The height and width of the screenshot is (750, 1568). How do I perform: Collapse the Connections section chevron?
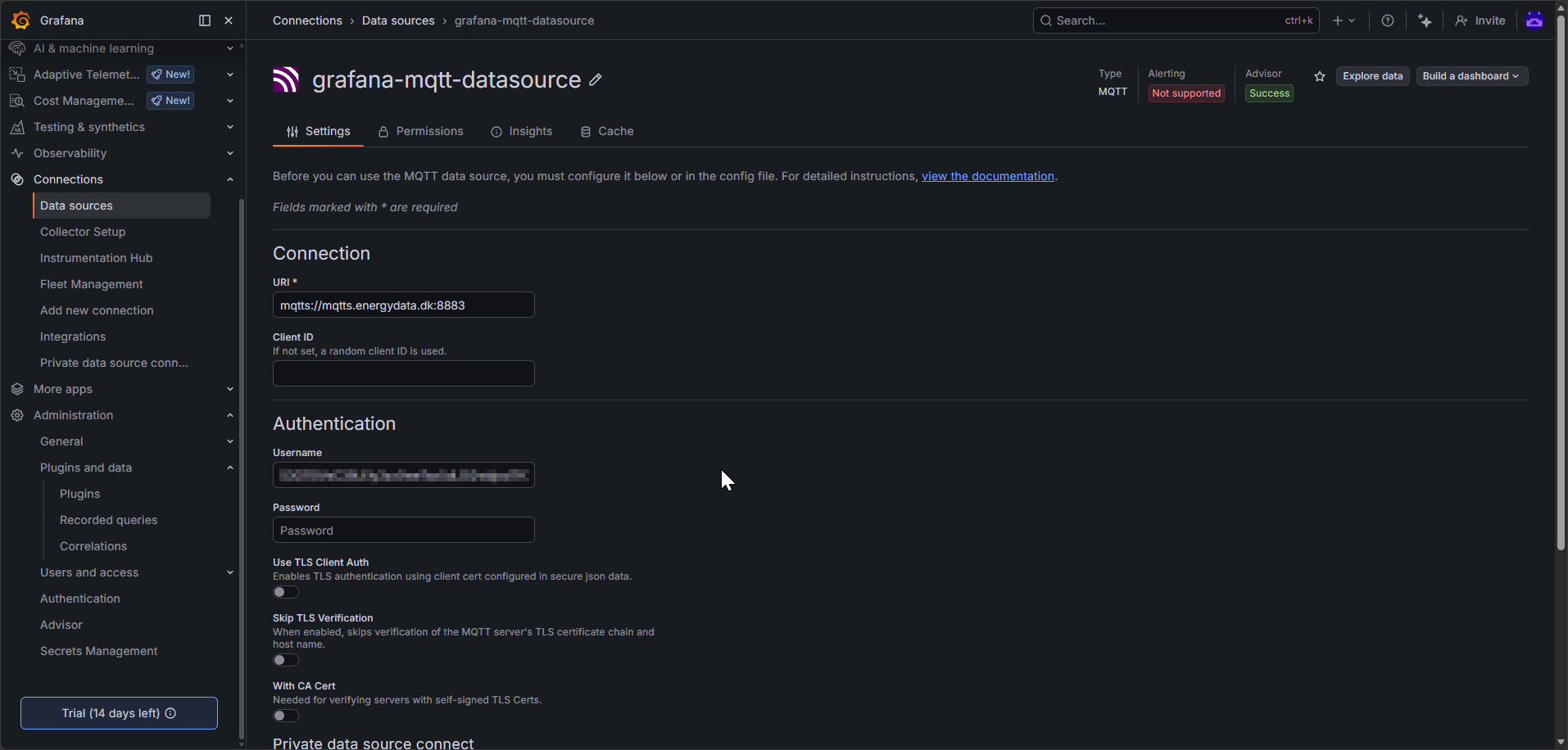[230, 179]
